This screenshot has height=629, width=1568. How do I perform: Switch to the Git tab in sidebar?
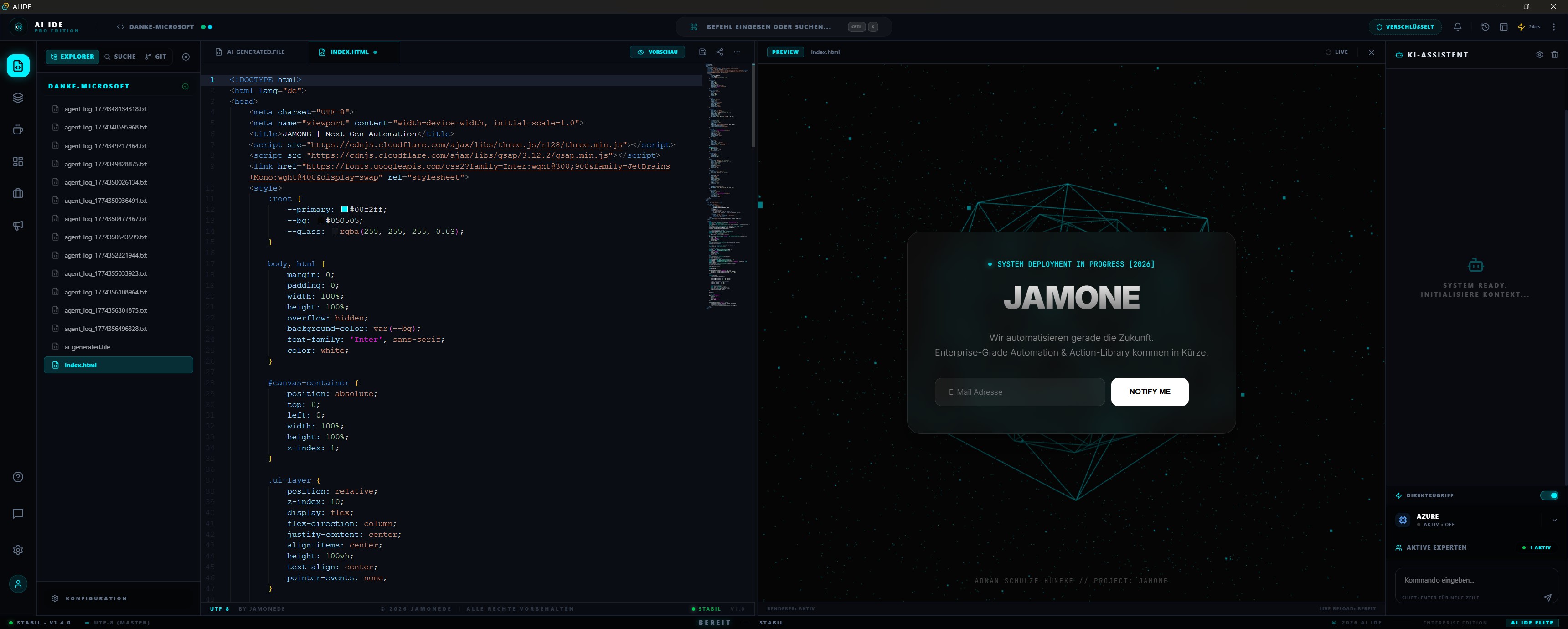click(156, 57)
